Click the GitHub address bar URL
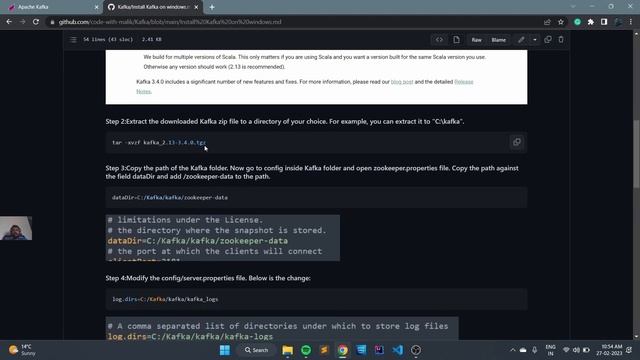Image resolution: width=640 pixels, height=360 pixels. [170, 22]
